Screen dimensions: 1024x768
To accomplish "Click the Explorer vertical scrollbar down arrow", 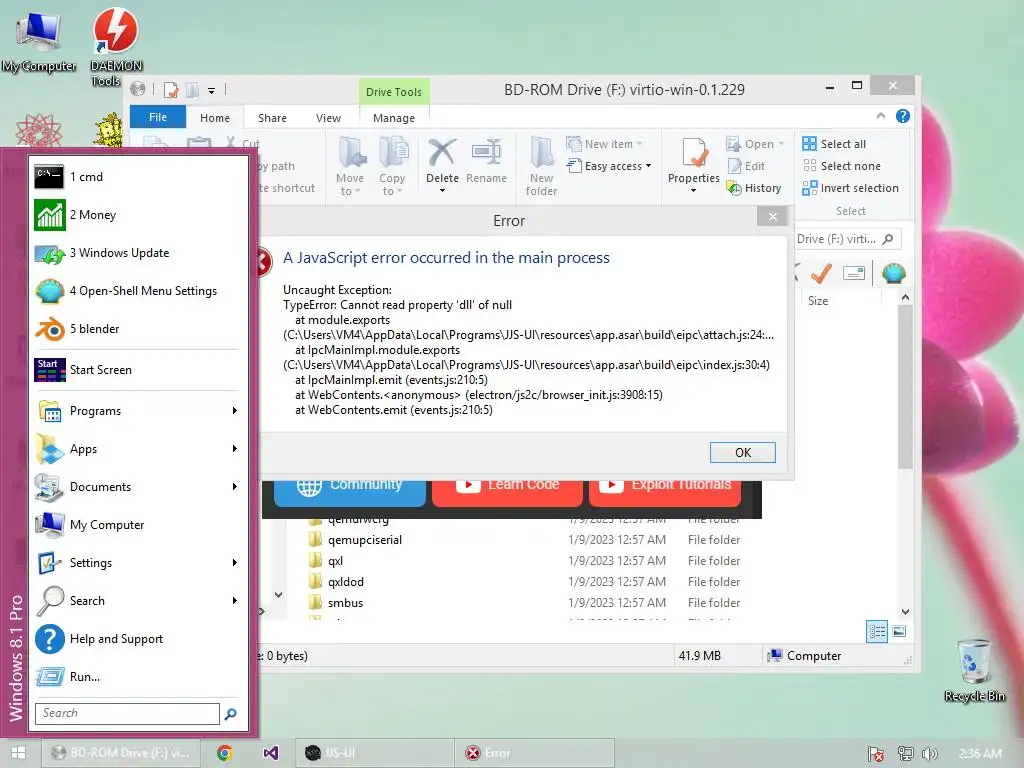I will click(905, 612).
